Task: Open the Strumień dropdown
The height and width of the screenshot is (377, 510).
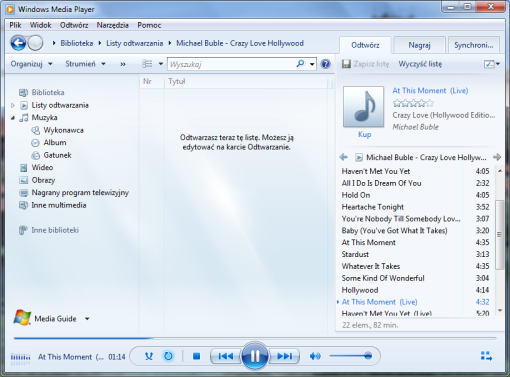Action: [85, 64]
